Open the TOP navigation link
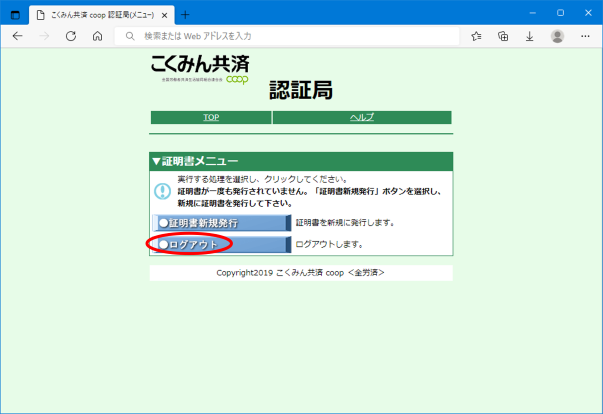The height and width of the screenshot is (414, 603). pyautogui.click(x=211, y=117)
